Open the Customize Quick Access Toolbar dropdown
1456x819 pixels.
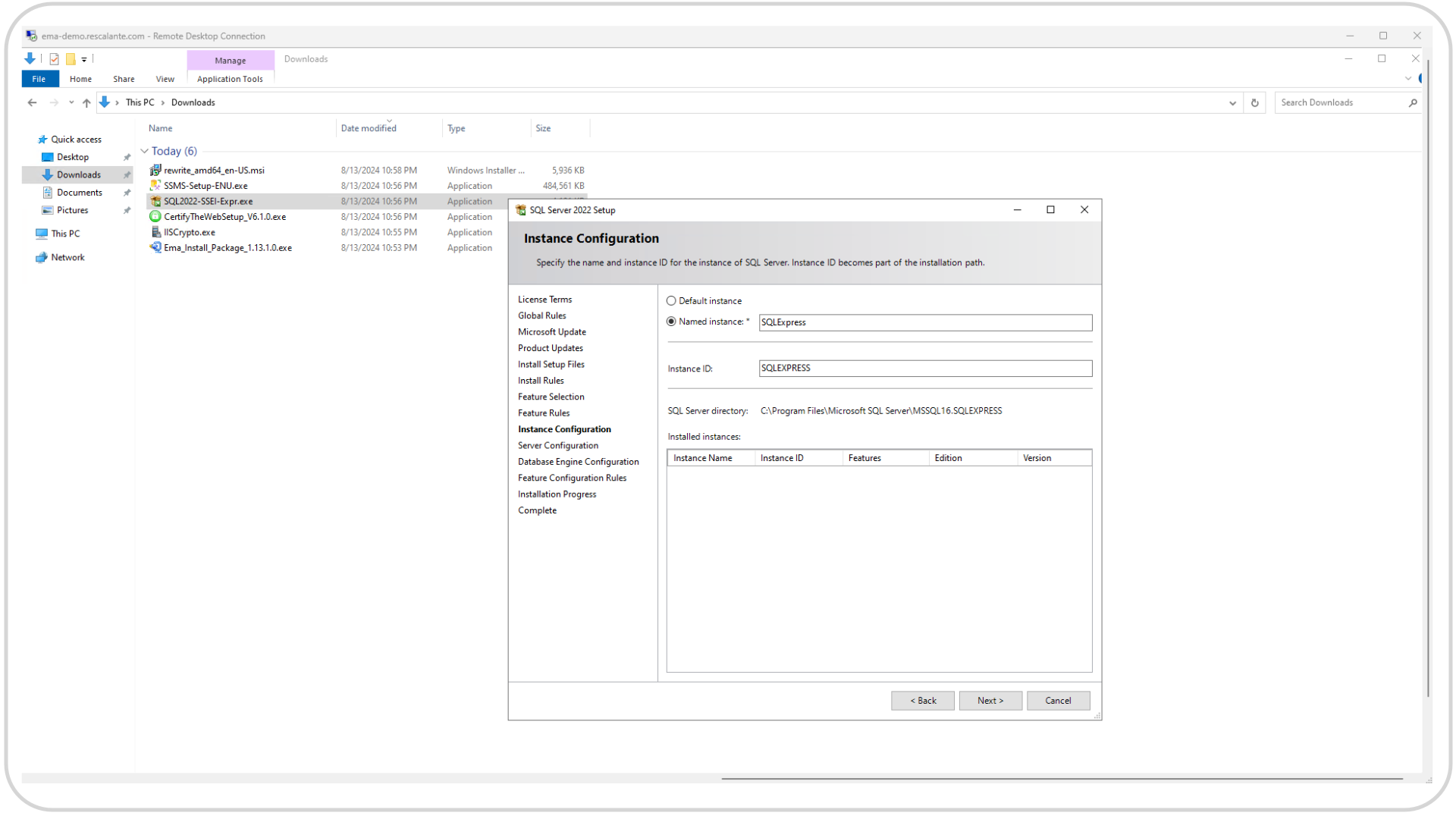pos(84,59)
